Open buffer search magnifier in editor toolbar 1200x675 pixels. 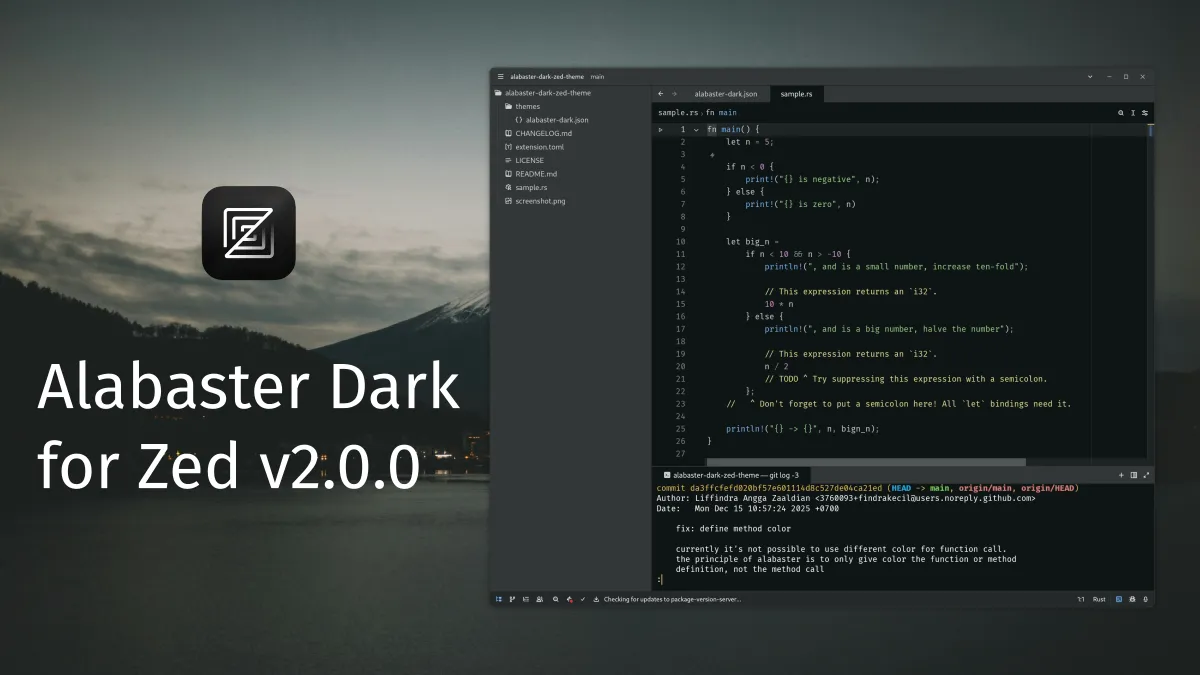(1121, 113)
